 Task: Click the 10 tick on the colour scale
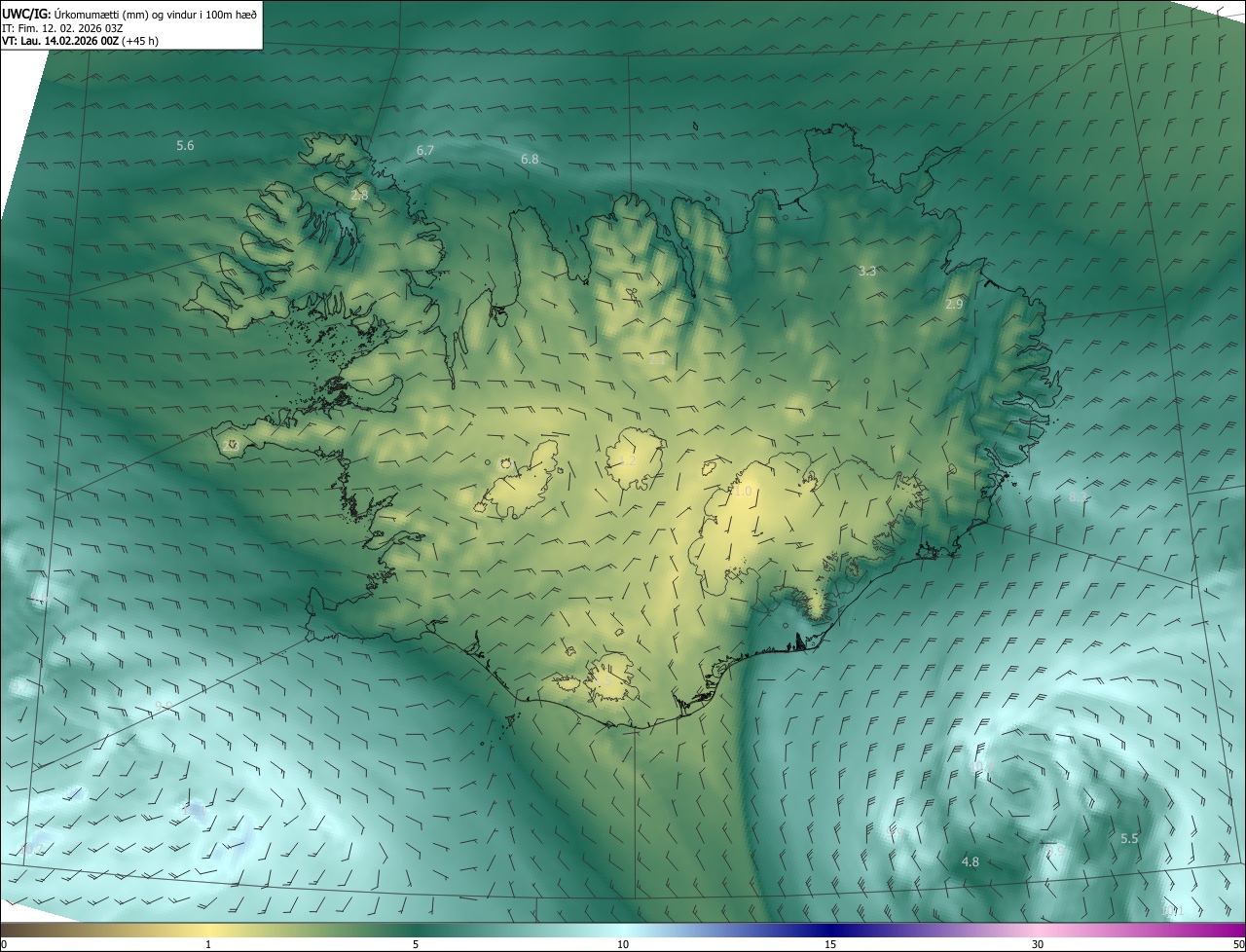click(623, 944)
